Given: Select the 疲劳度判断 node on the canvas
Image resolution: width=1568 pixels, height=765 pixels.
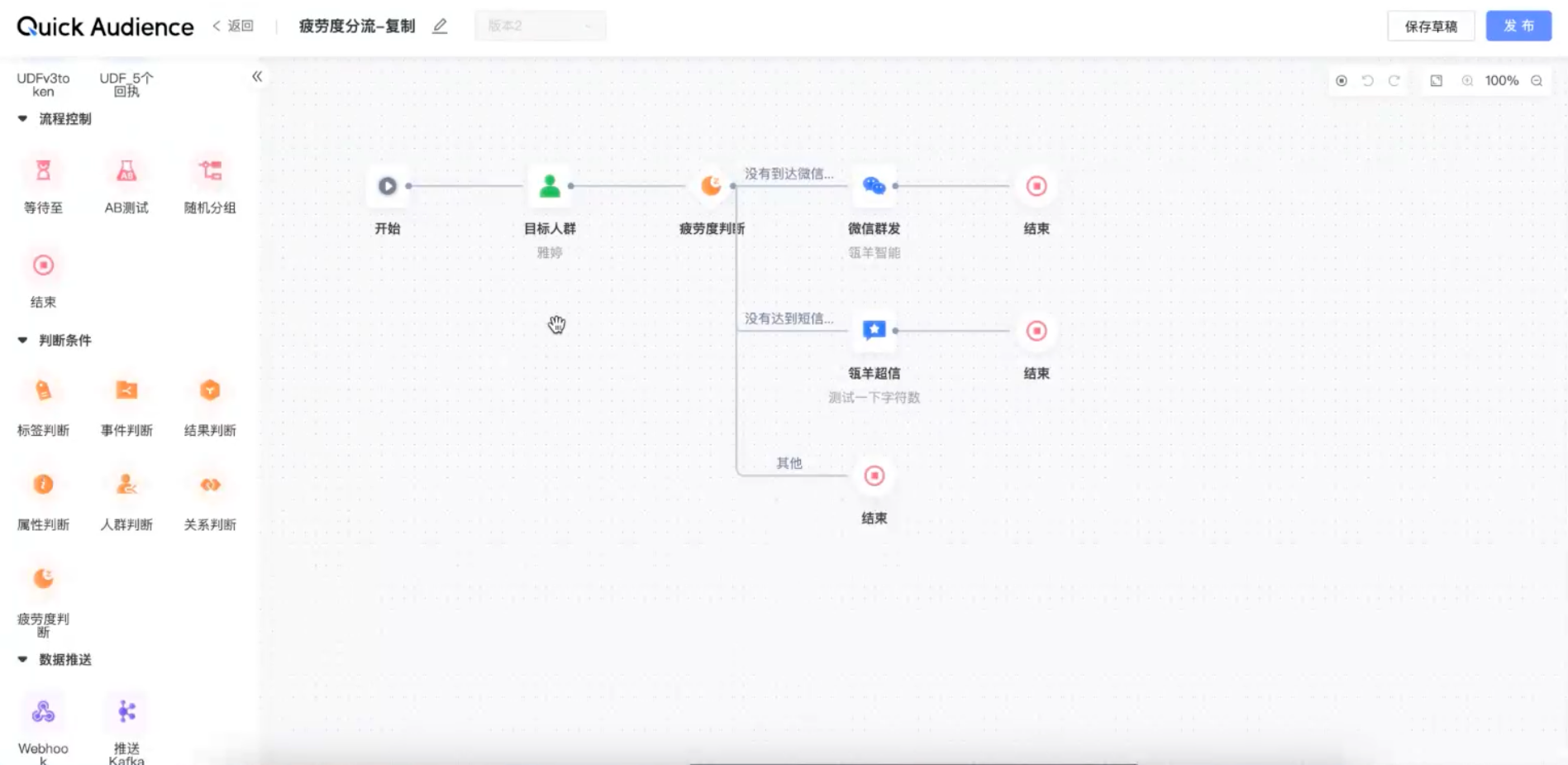Looking at the screenshot, I should (x=711, y=186).
